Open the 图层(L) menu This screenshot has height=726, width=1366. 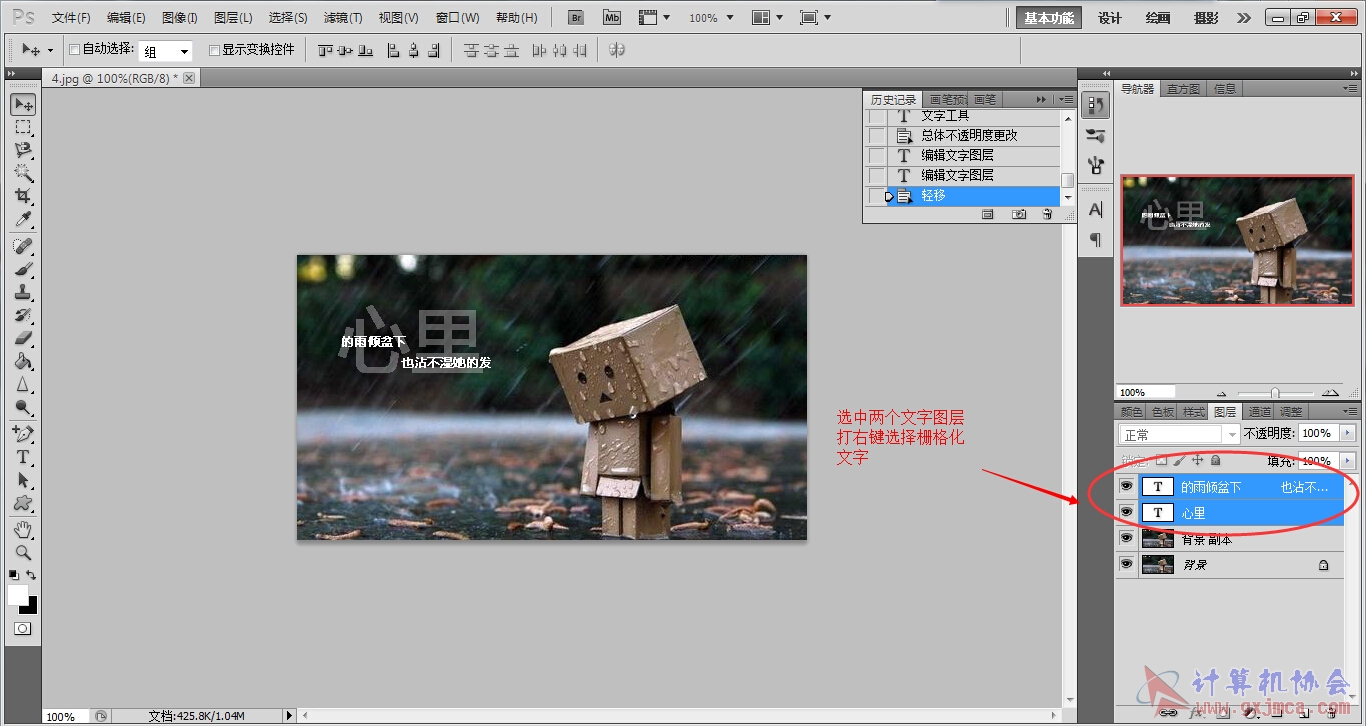coord(233,18)
